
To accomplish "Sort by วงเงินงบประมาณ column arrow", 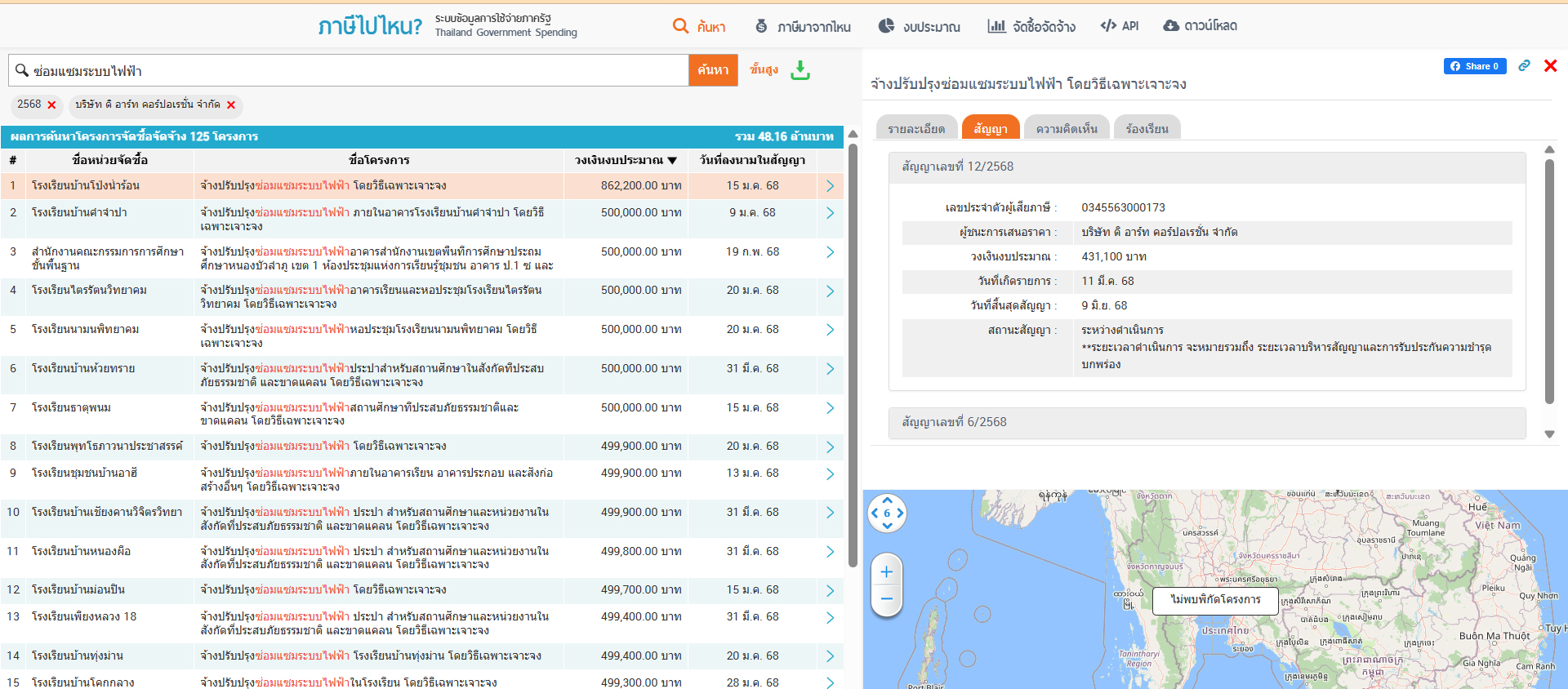I will point(672,161).
